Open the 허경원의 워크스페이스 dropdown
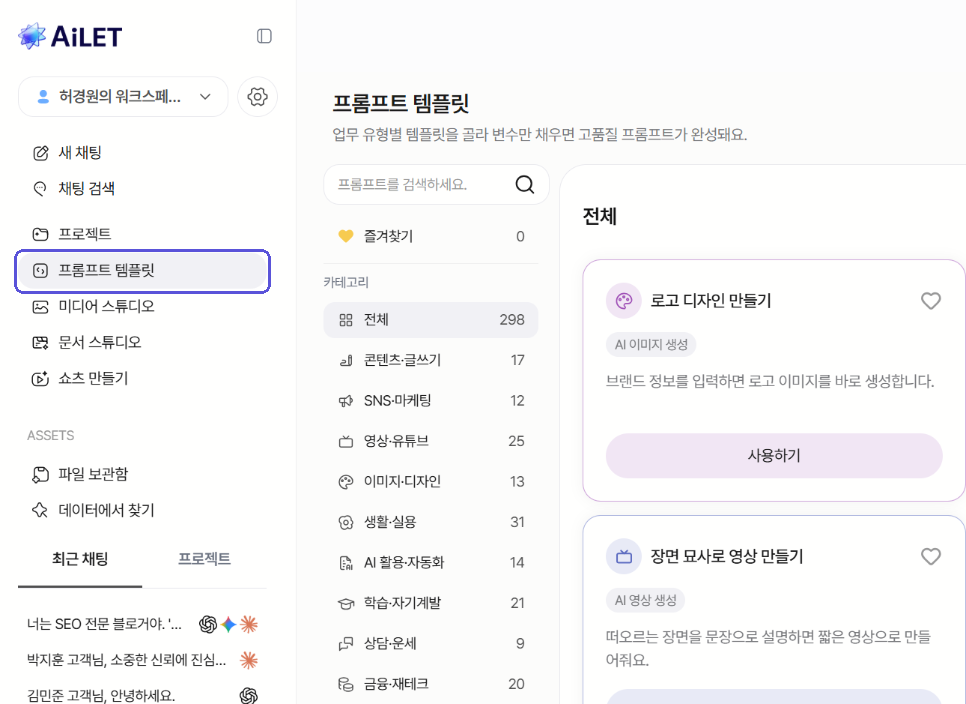This screenshot has width=966, height=704. pyautogui.click(x=123, y=97)
